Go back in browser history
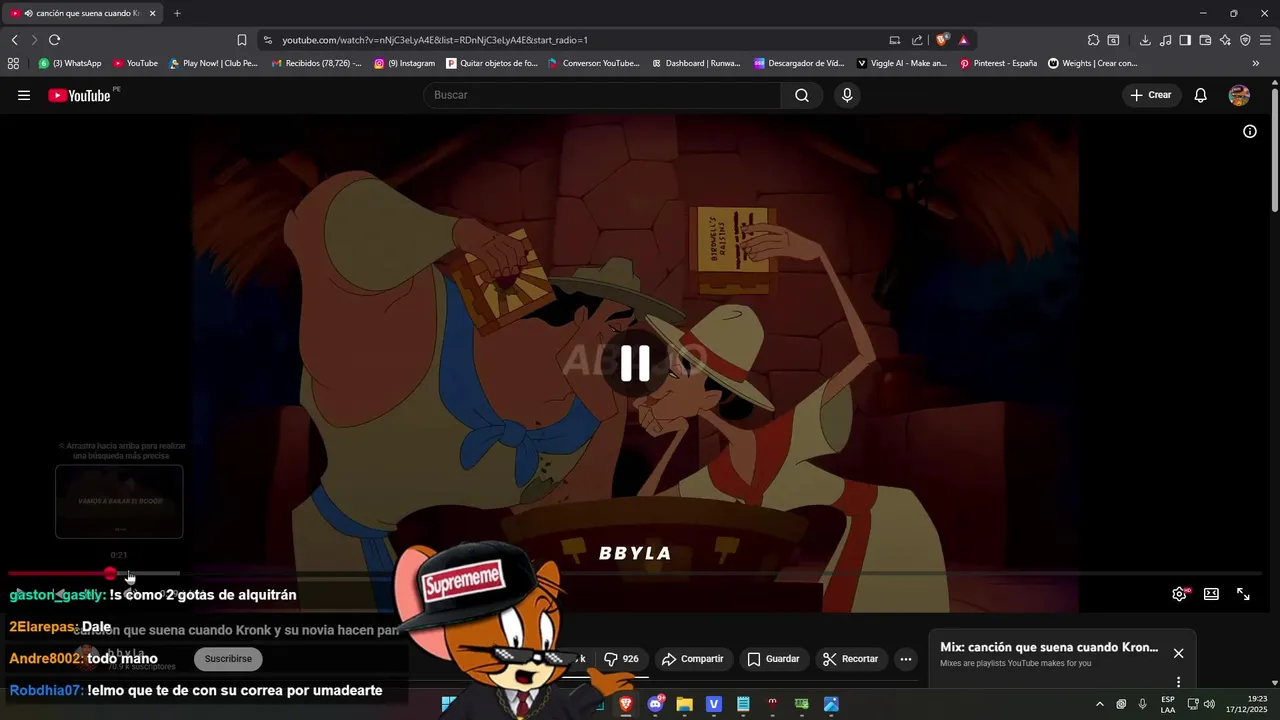 coord(14,40)
